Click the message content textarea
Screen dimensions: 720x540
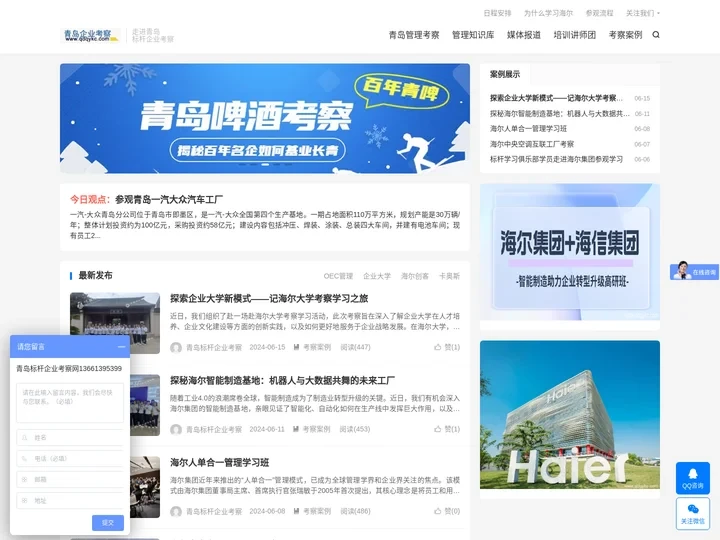point(70,403)
